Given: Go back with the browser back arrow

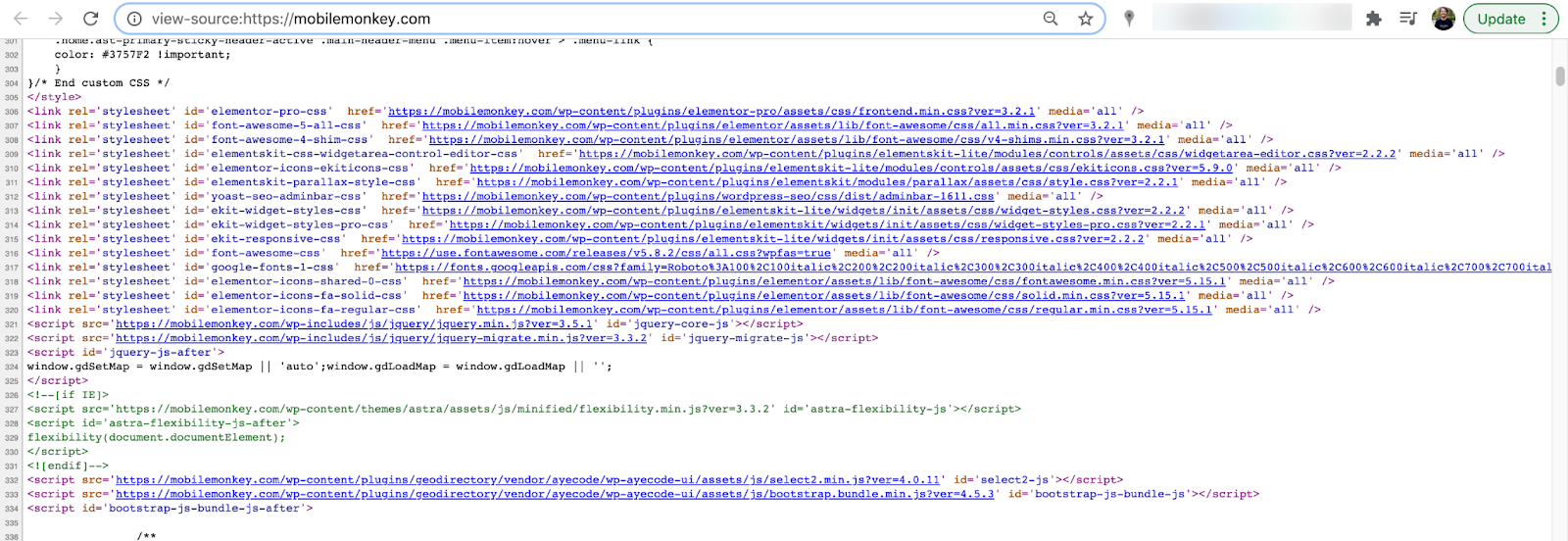Looking at the screenshot, I should [21, 19].
